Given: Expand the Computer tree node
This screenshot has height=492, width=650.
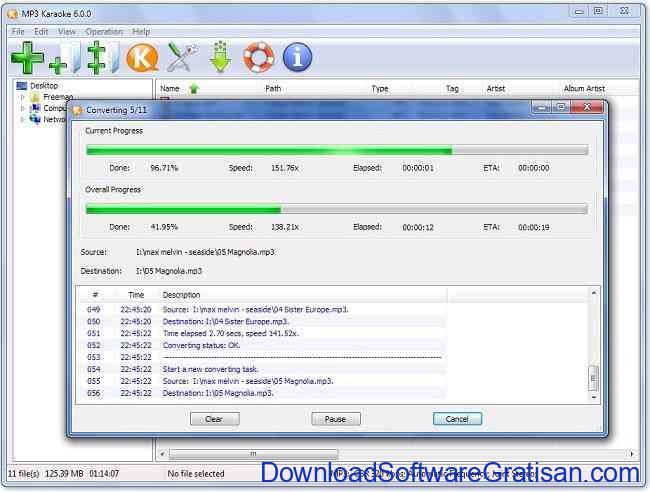Looking at the screenshot, I should (x=22, y=108).
